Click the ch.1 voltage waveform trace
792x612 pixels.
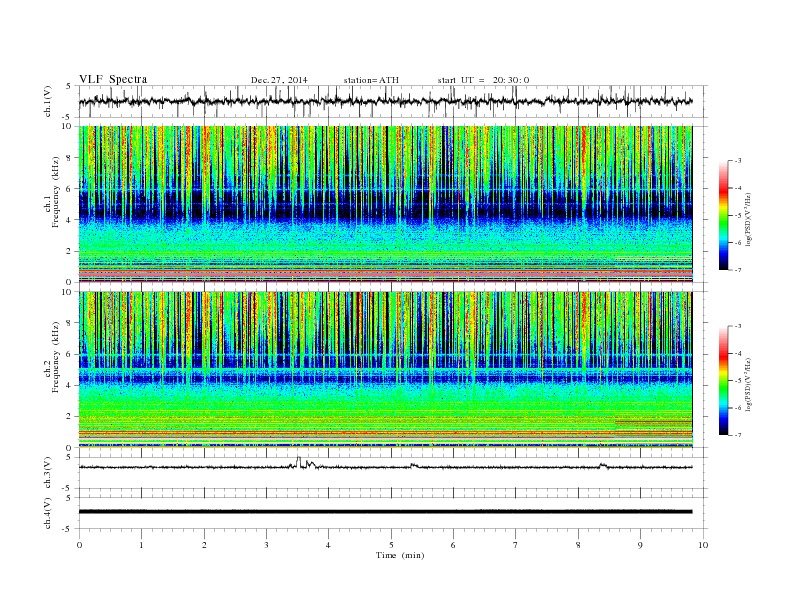[x=385, y=101]
